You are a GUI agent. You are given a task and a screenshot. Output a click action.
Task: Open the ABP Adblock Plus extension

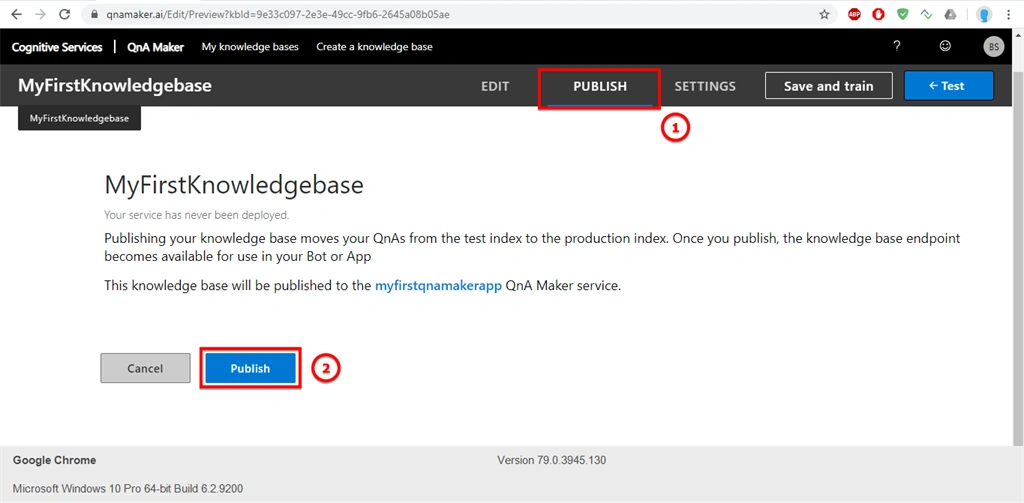[854, 14]
